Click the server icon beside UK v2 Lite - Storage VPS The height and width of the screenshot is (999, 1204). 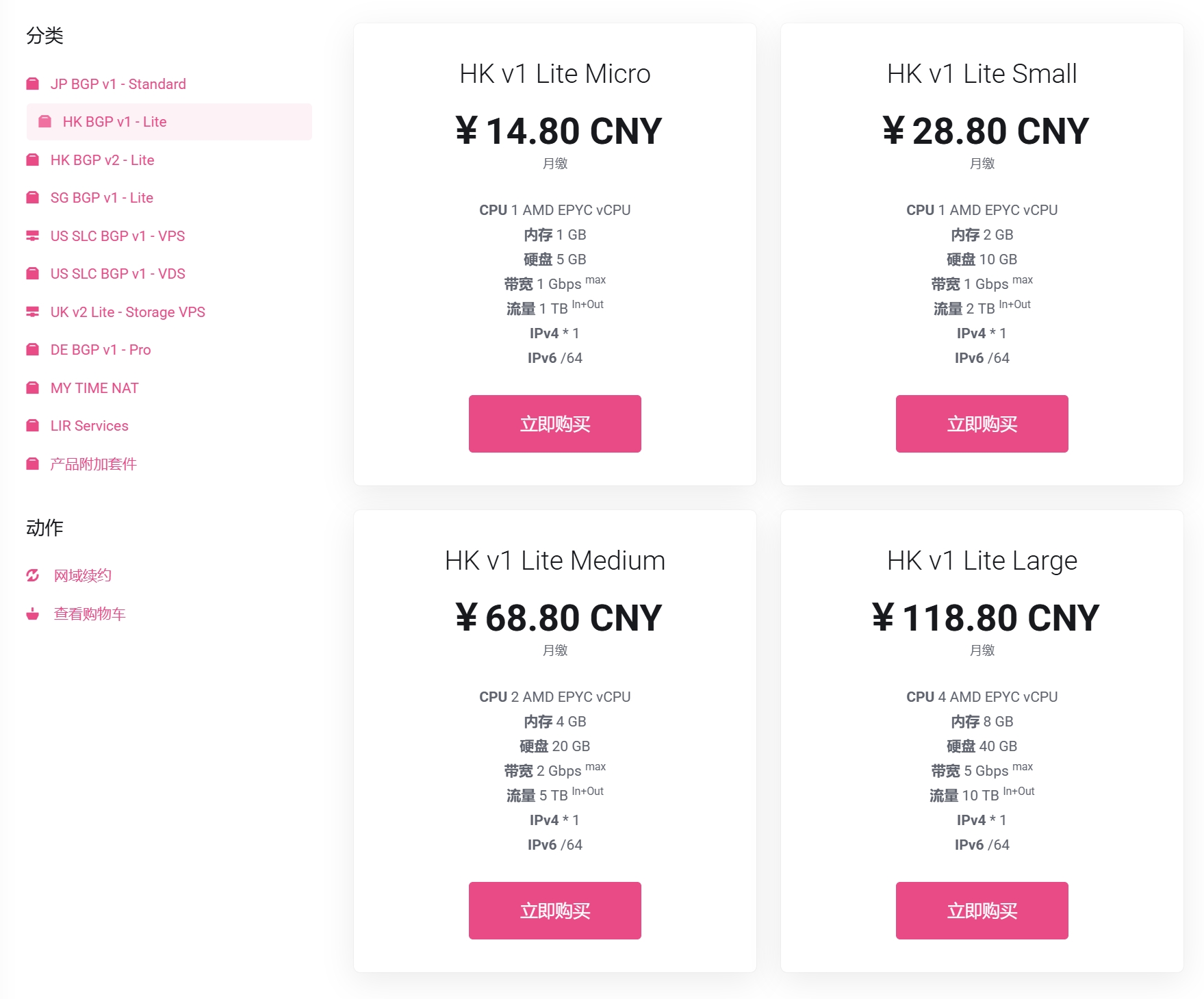click(32, 312)
